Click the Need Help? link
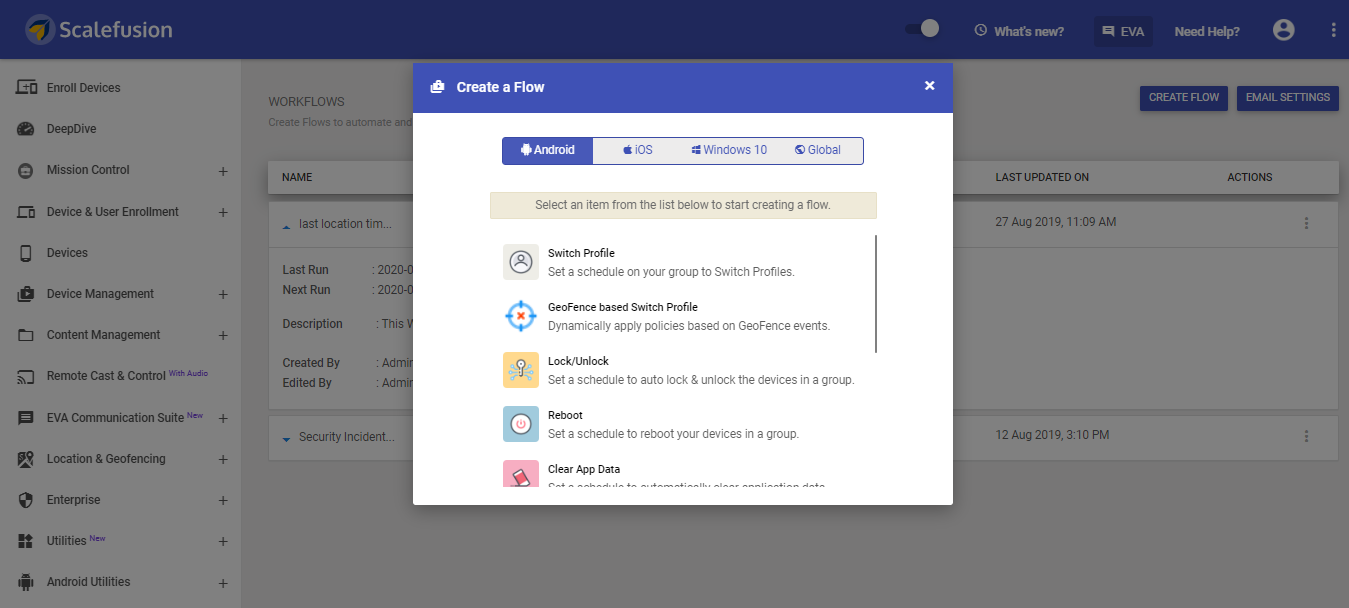Viewport: 1349px width, 608px height. [1207, 31]
